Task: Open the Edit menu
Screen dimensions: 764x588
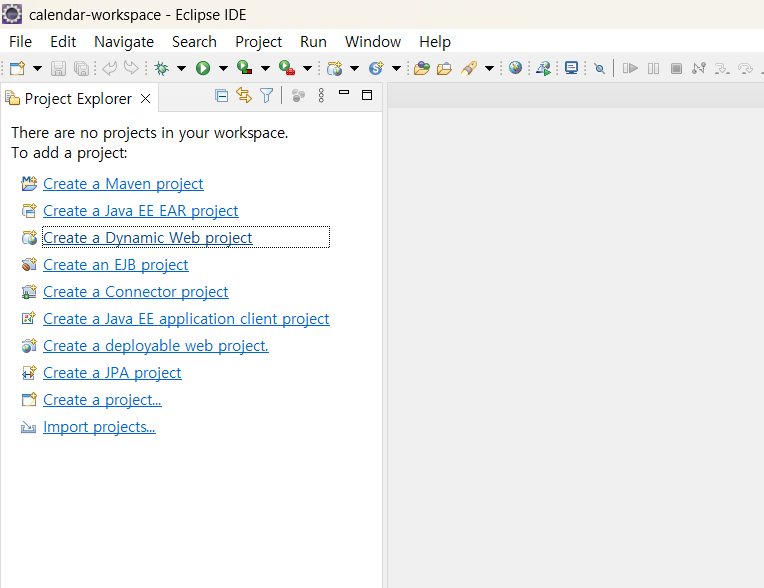Action: tap(63, 42)
